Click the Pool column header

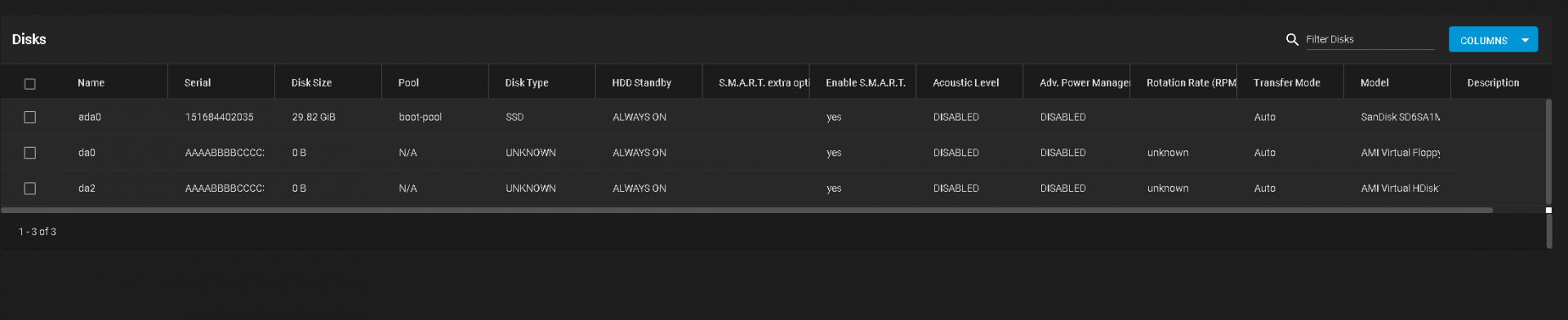tap(408, 82)
